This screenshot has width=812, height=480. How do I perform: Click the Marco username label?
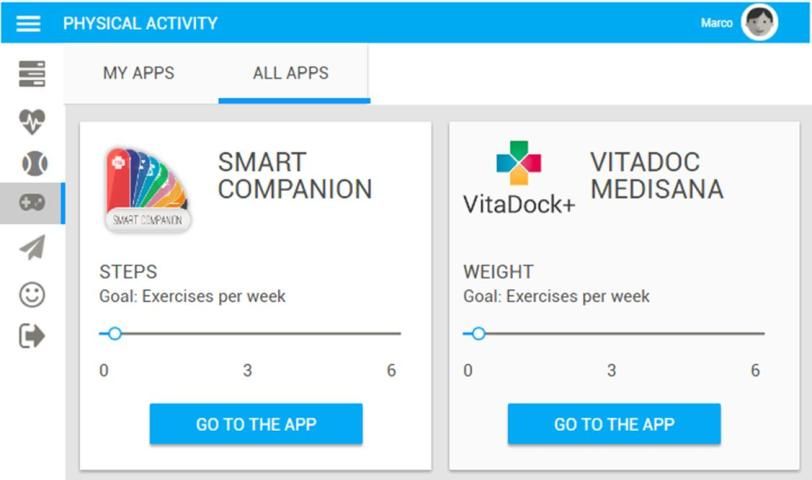[x=716, y=23]
